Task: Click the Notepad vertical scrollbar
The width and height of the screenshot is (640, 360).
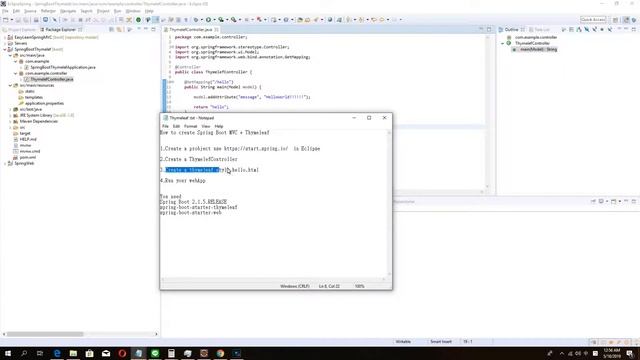Action: click(389, 203)
